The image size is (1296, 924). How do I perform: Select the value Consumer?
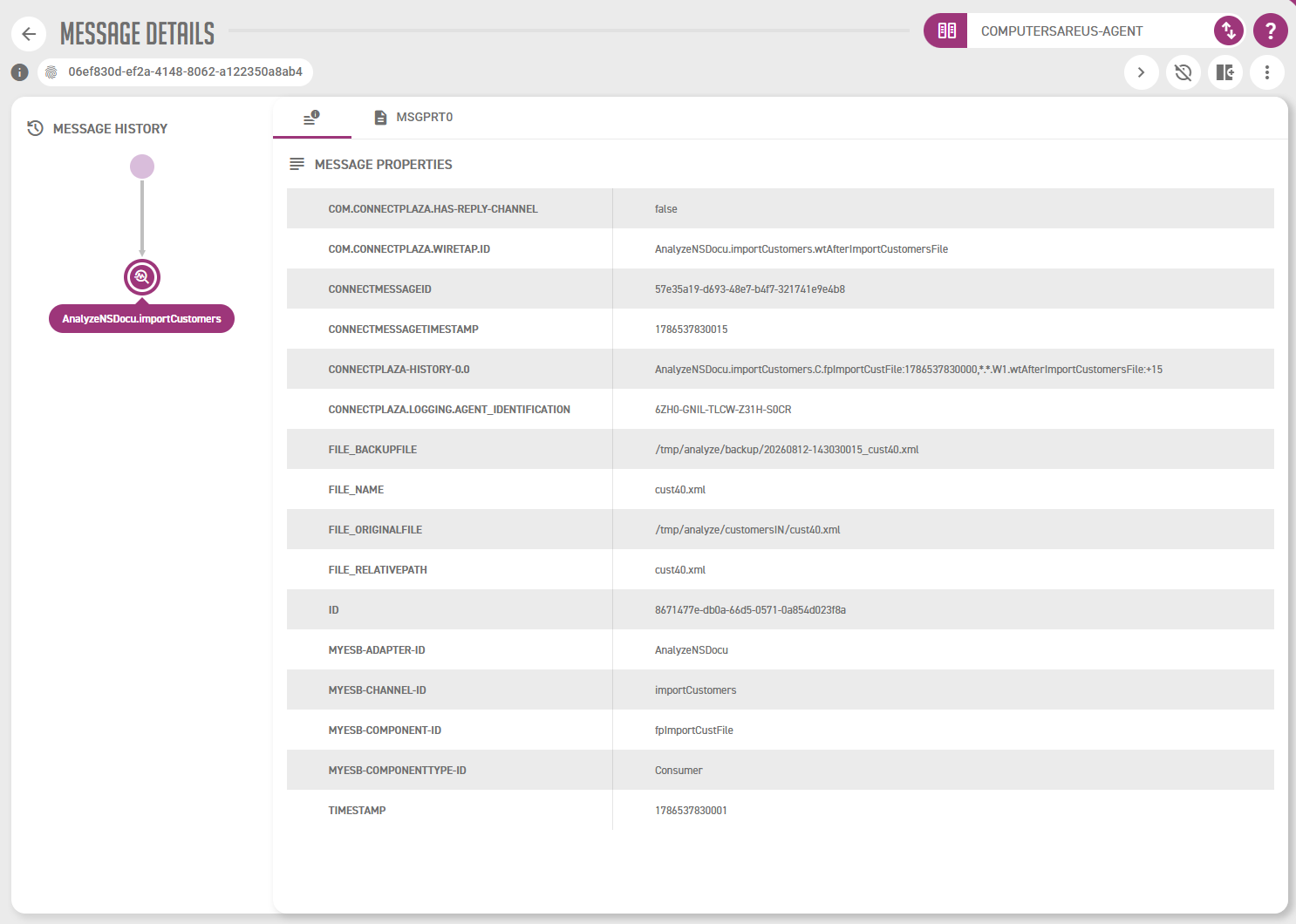(x=679, y=771)
